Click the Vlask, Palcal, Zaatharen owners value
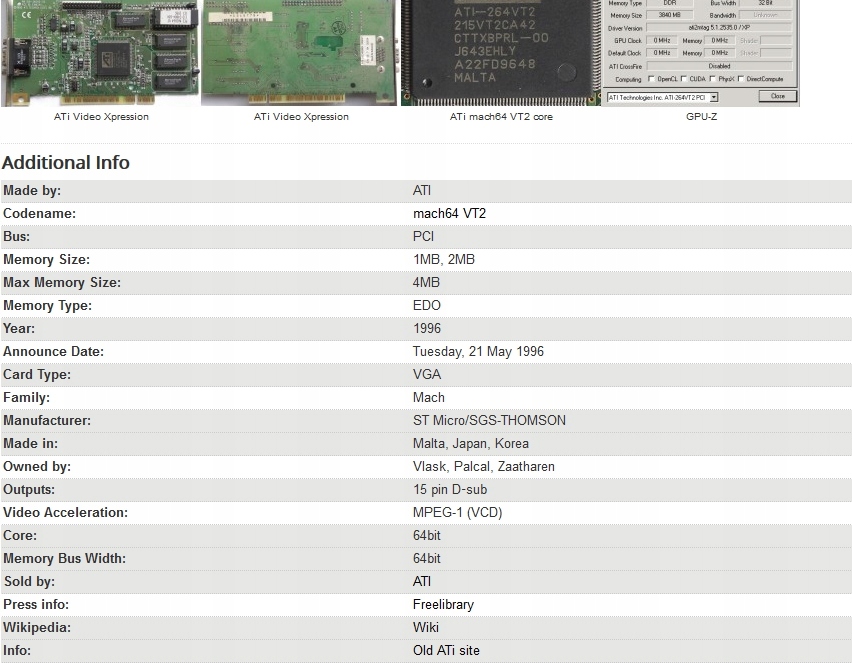 coord(484,467)
